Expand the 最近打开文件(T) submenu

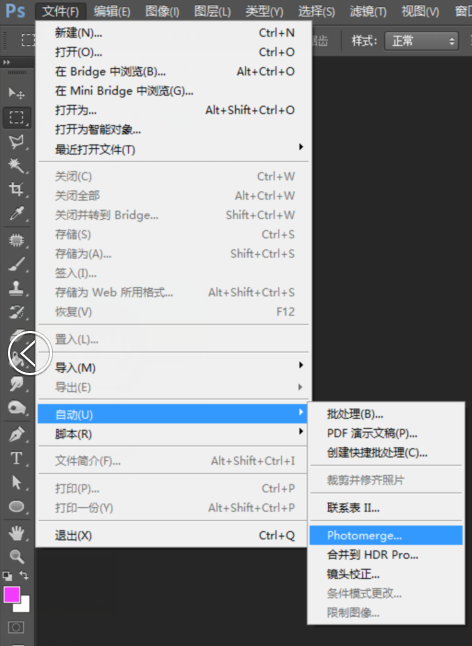173,149
